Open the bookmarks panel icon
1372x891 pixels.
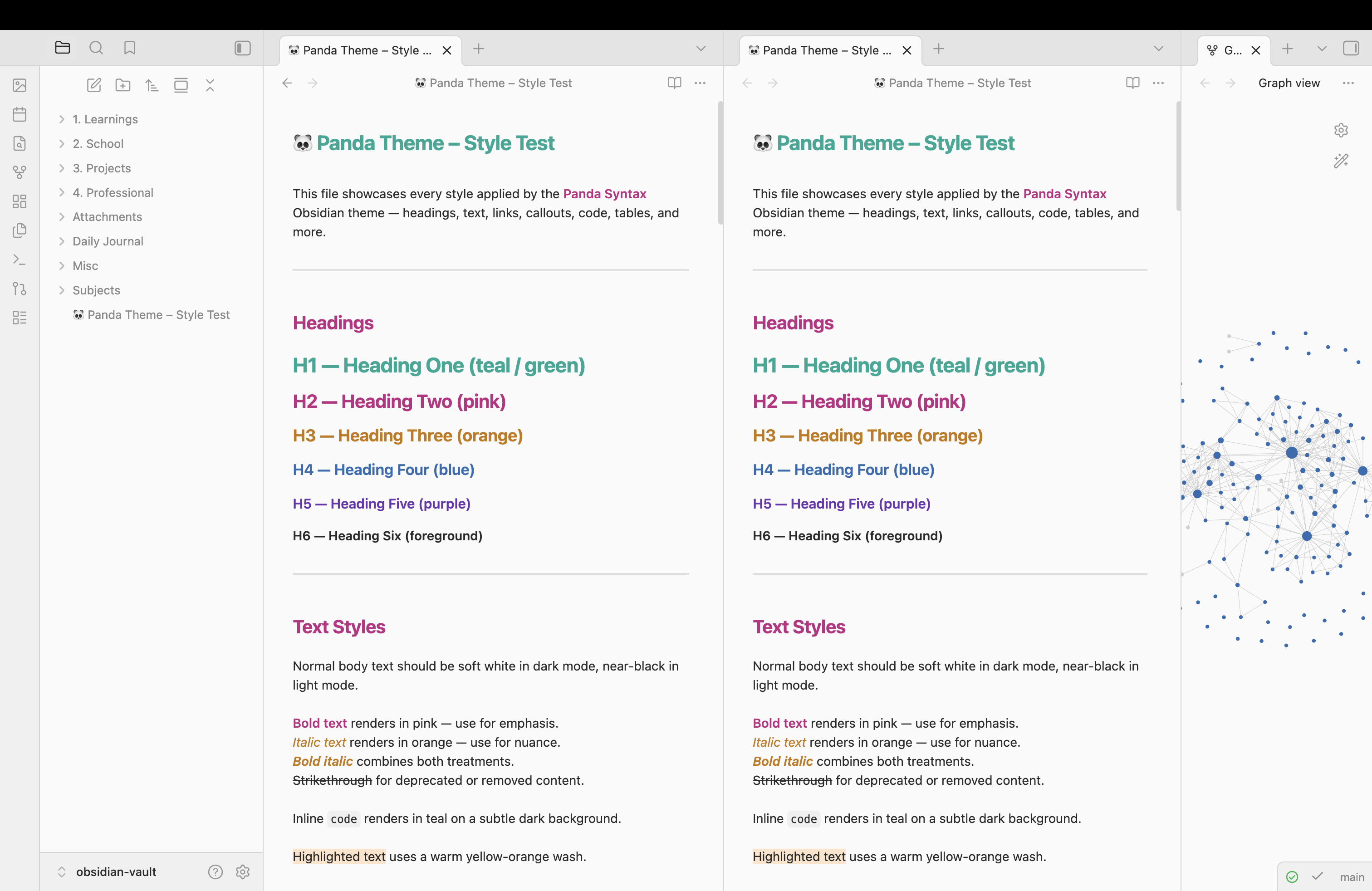(130, 48)
